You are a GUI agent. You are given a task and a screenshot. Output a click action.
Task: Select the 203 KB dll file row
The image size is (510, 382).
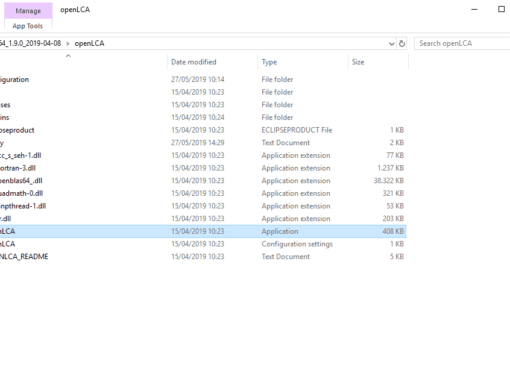click(x=203, y=219)
